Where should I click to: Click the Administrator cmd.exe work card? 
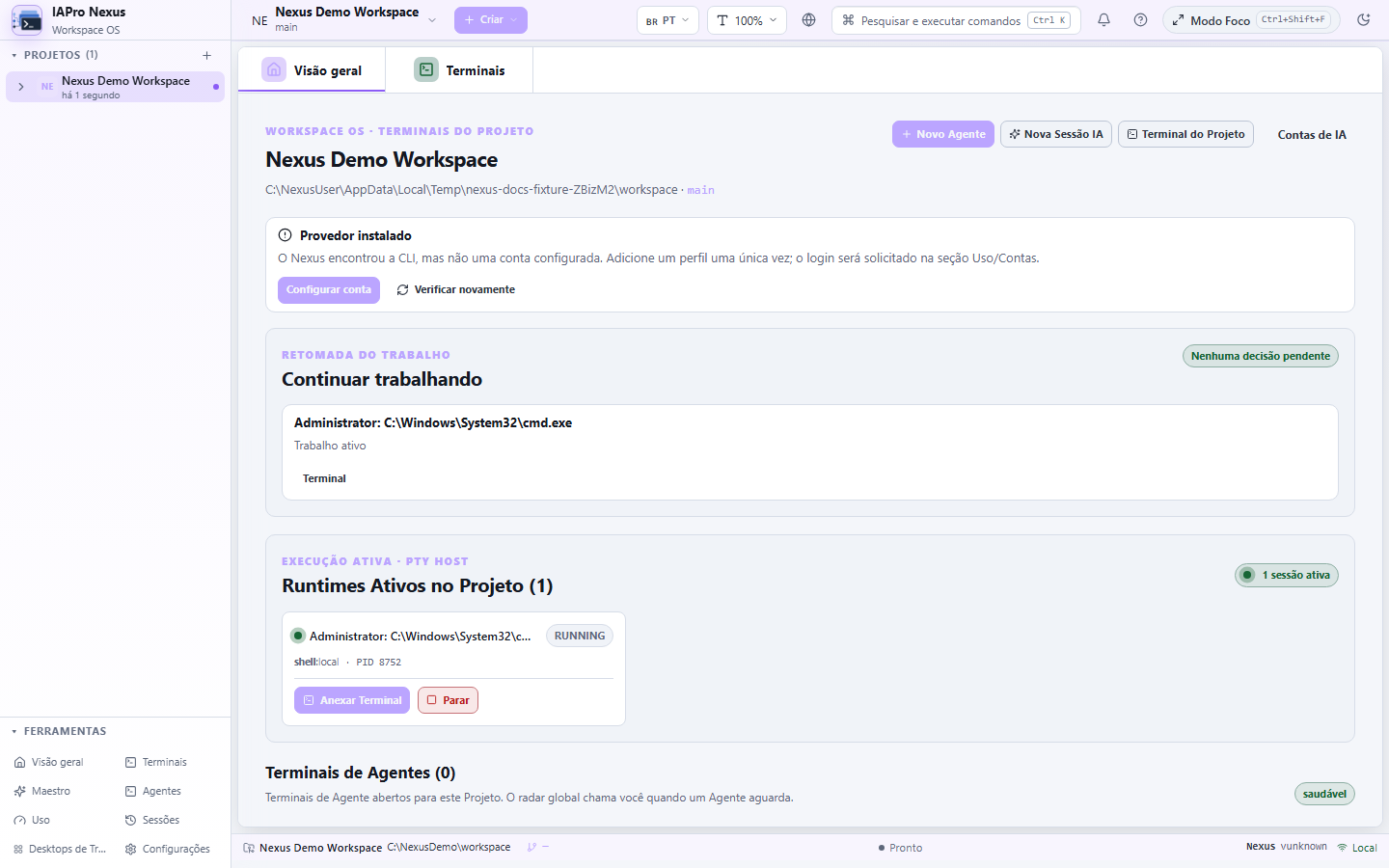tap(810, 451)
